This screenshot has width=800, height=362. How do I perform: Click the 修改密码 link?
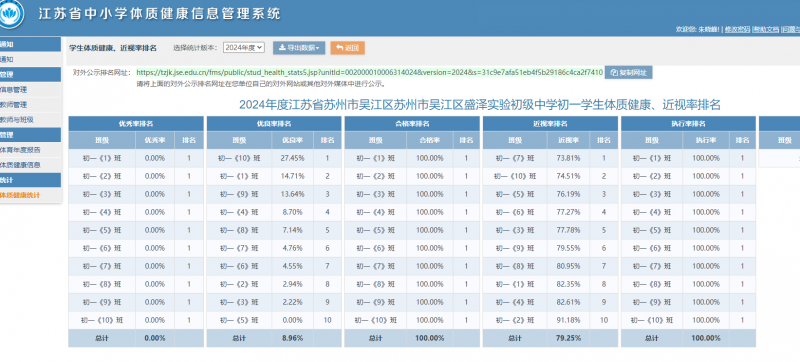pyautogui.click(x=738, y=30)
